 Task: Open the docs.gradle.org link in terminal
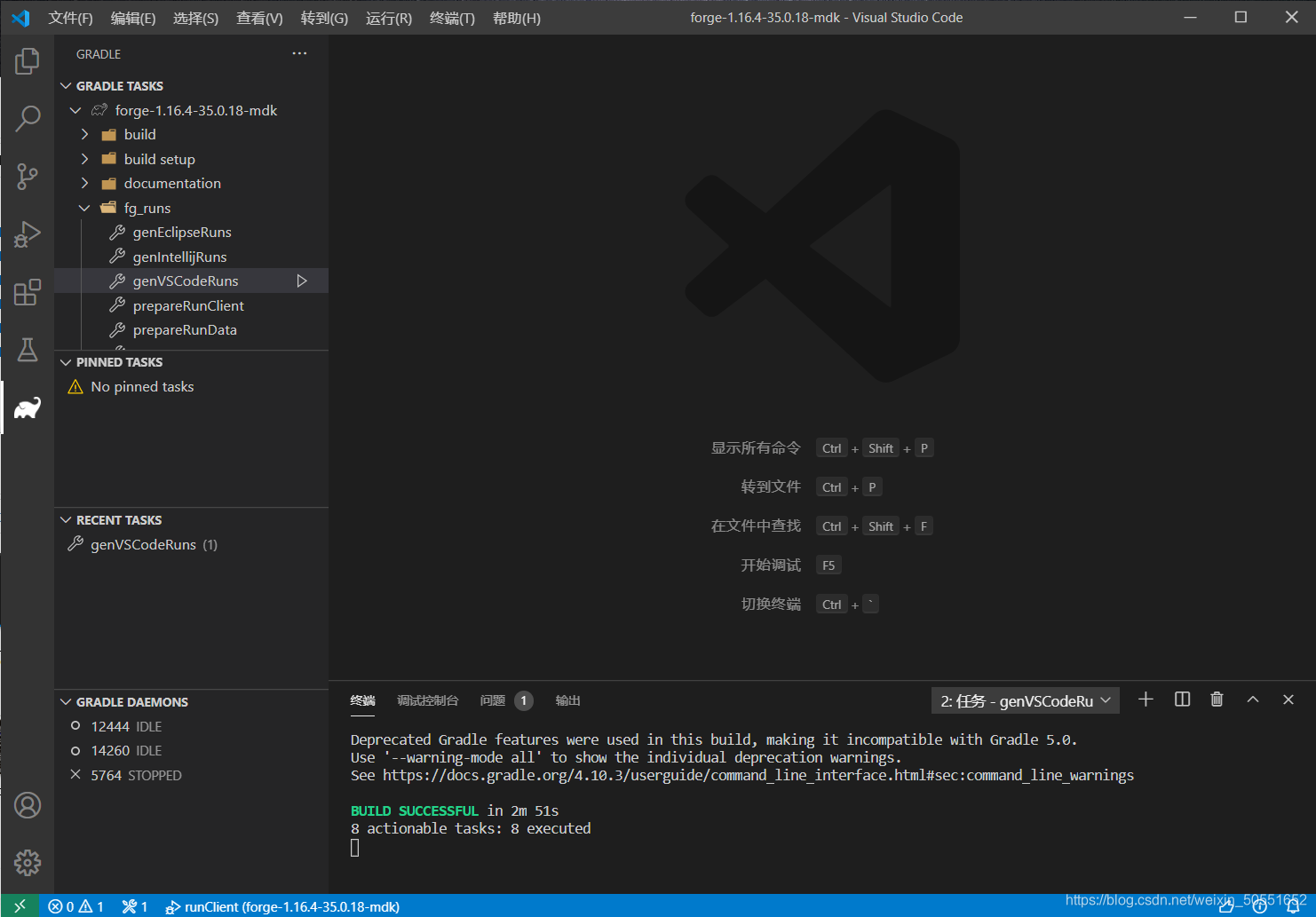758,775
